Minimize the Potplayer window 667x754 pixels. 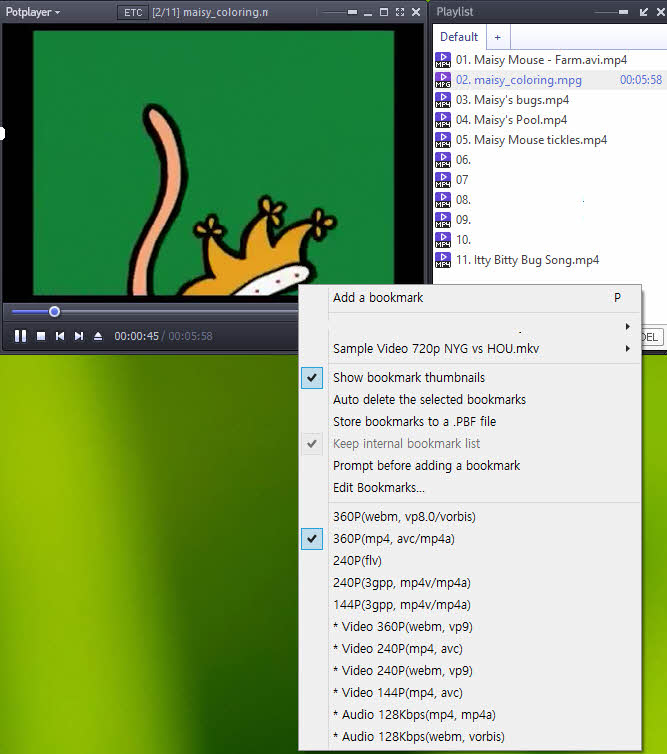pyautogui.click(x=368, y=12)
